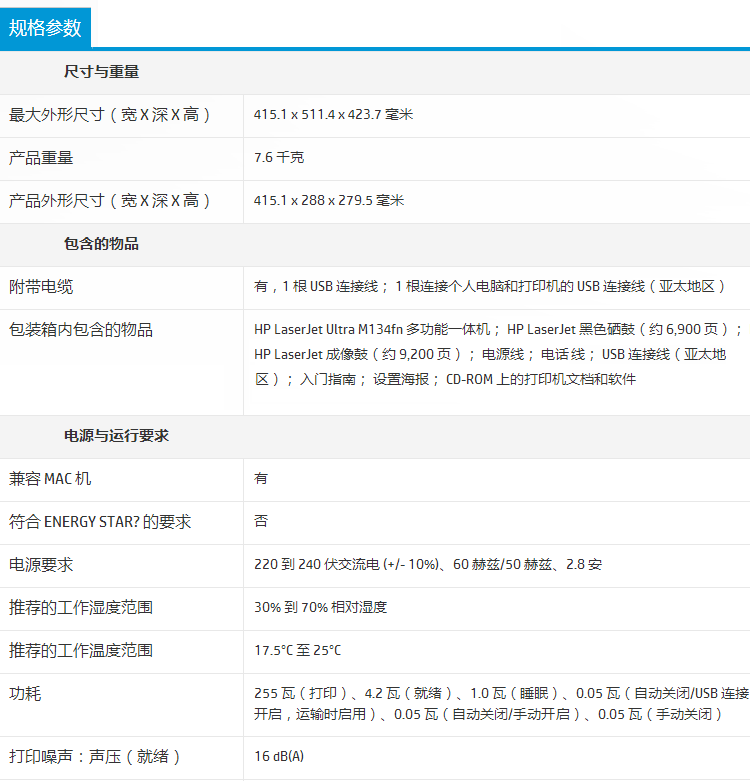The image size is (750, 781).
Task: Open the 规格参数 tab
Action: [45, 28]
